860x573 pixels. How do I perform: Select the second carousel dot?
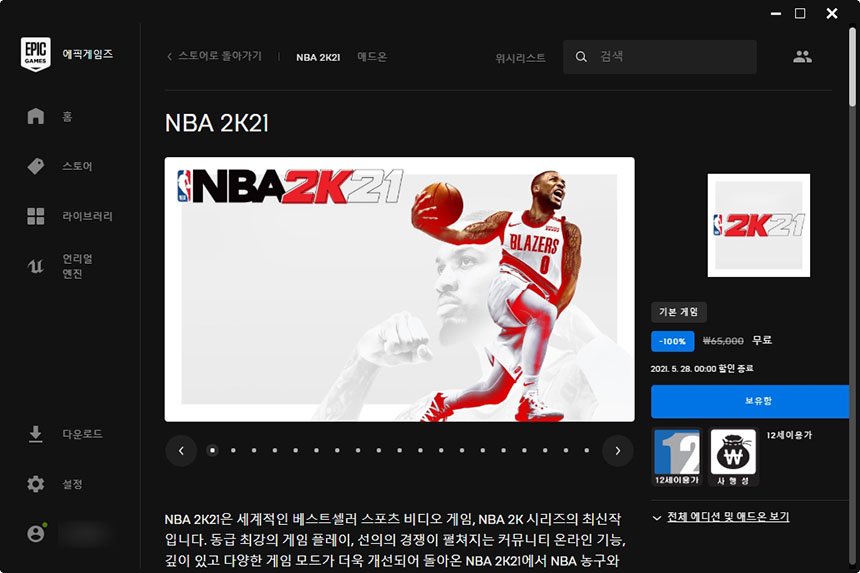click(233, 450)
